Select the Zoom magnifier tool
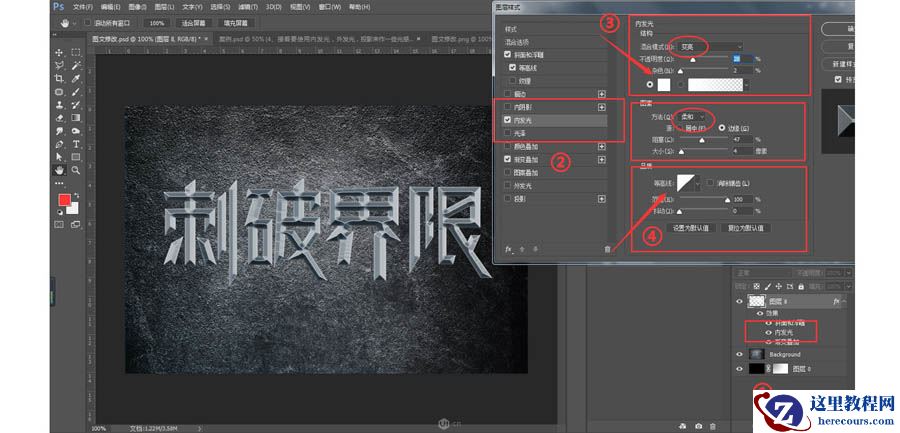Screen dimensions: 900x433 [76, 170]
